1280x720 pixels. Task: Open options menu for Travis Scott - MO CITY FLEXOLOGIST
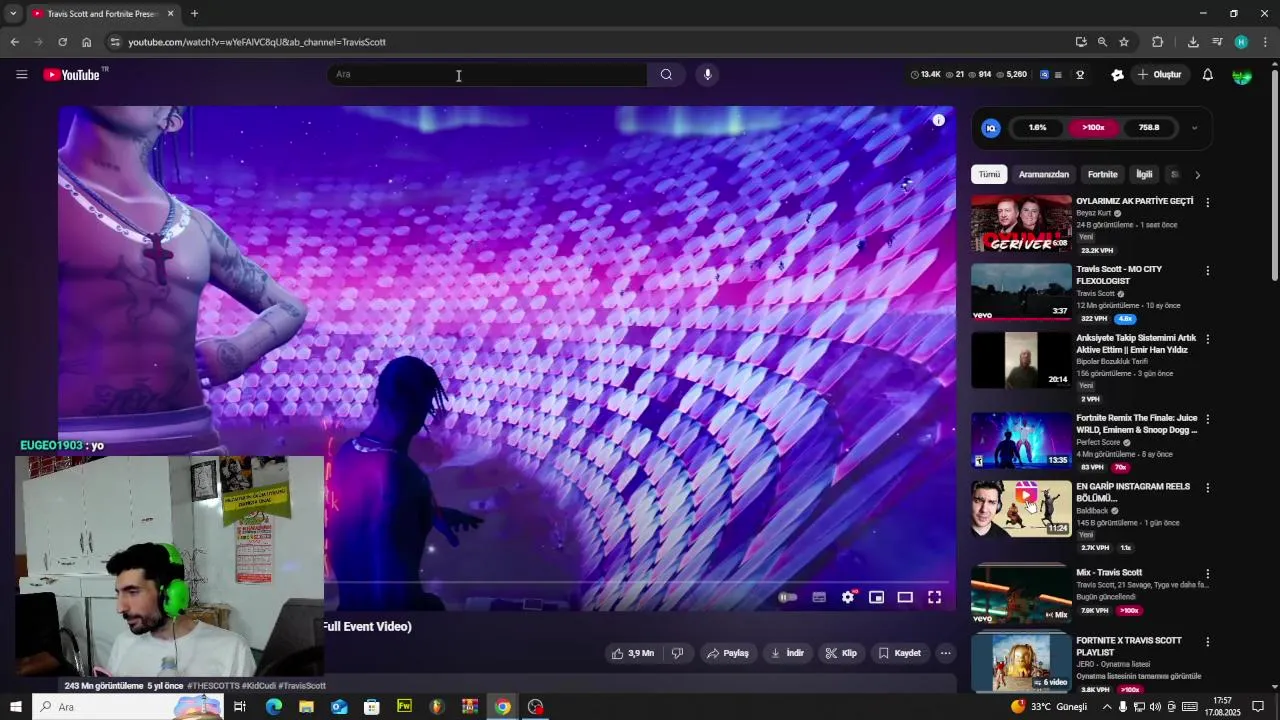[1207, 271]
